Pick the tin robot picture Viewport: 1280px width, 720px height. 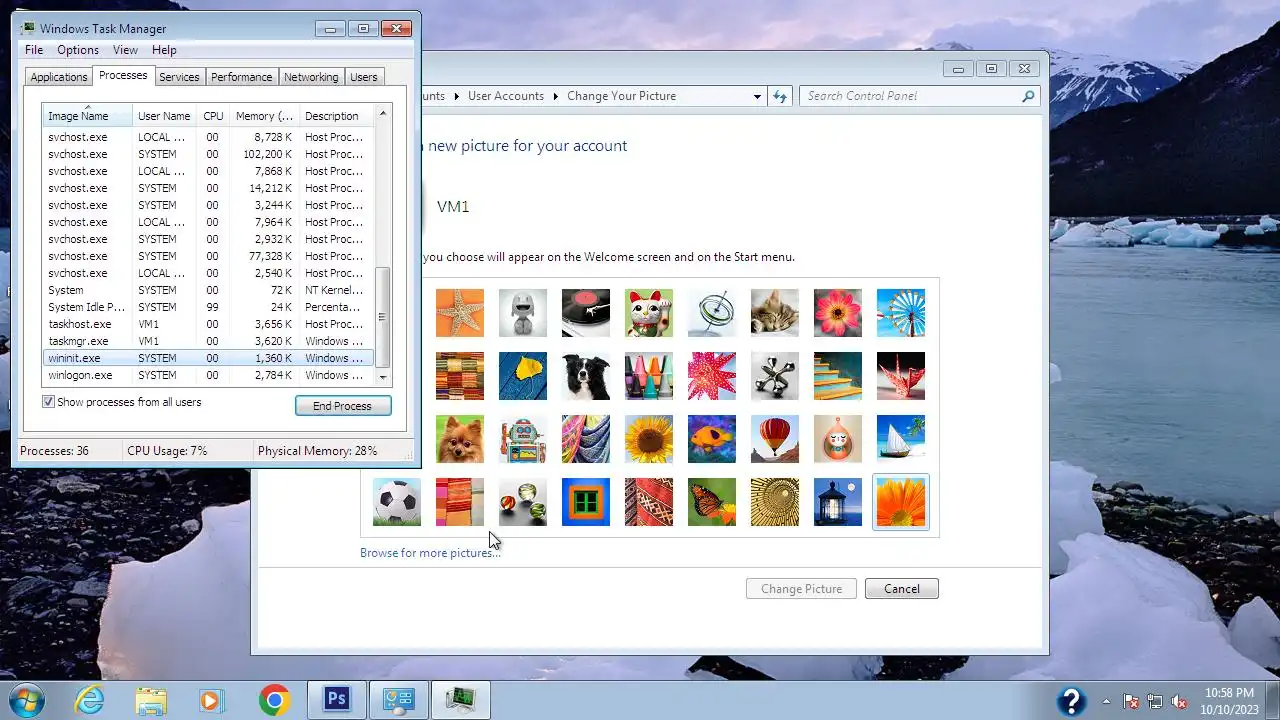[523, 439]
